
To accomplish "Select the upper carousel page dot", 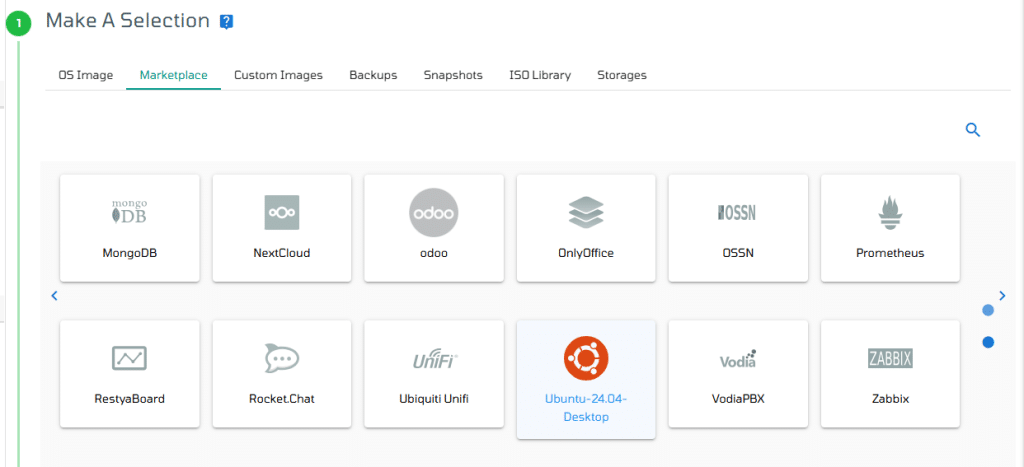I will tap(988, 310).
